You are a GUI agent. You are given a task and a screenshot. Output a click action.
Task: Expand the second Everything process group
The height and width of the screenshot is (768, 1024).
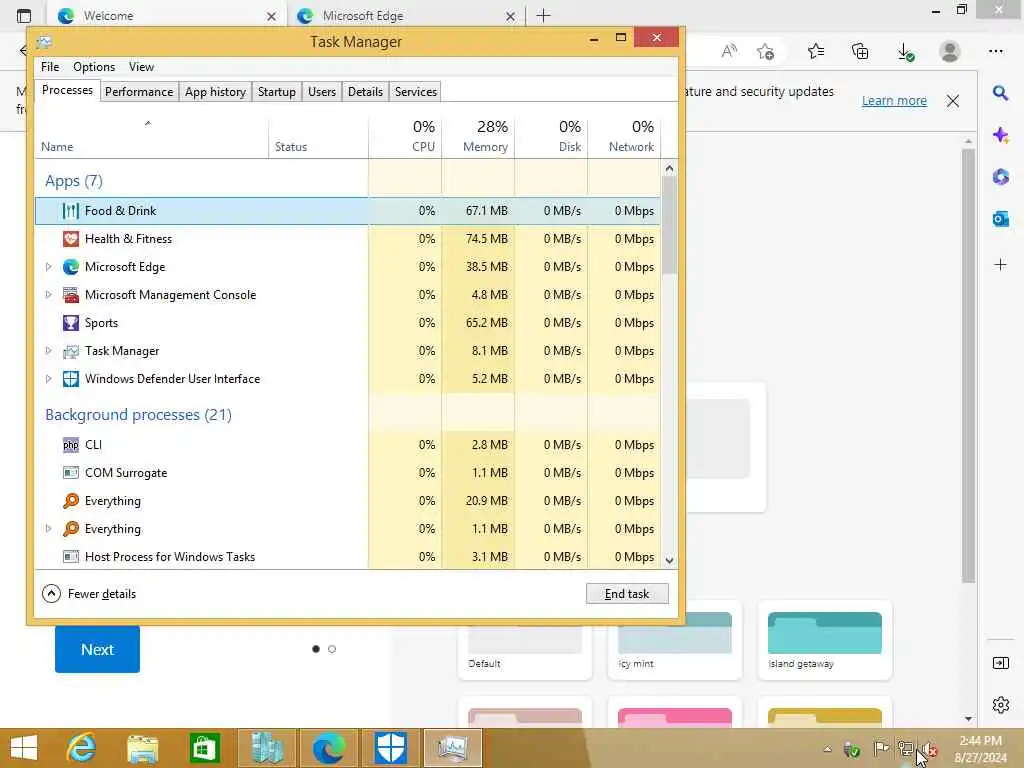click(x=48, y=529)
